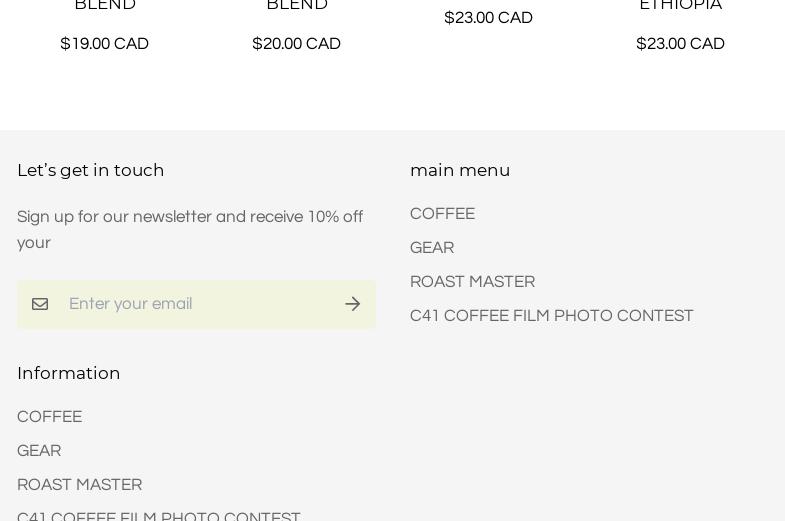The width and height of the screenshot is (785, 521).
Task: Click the 'Let's get in touch' heading
Action: [x=90, y=170]
